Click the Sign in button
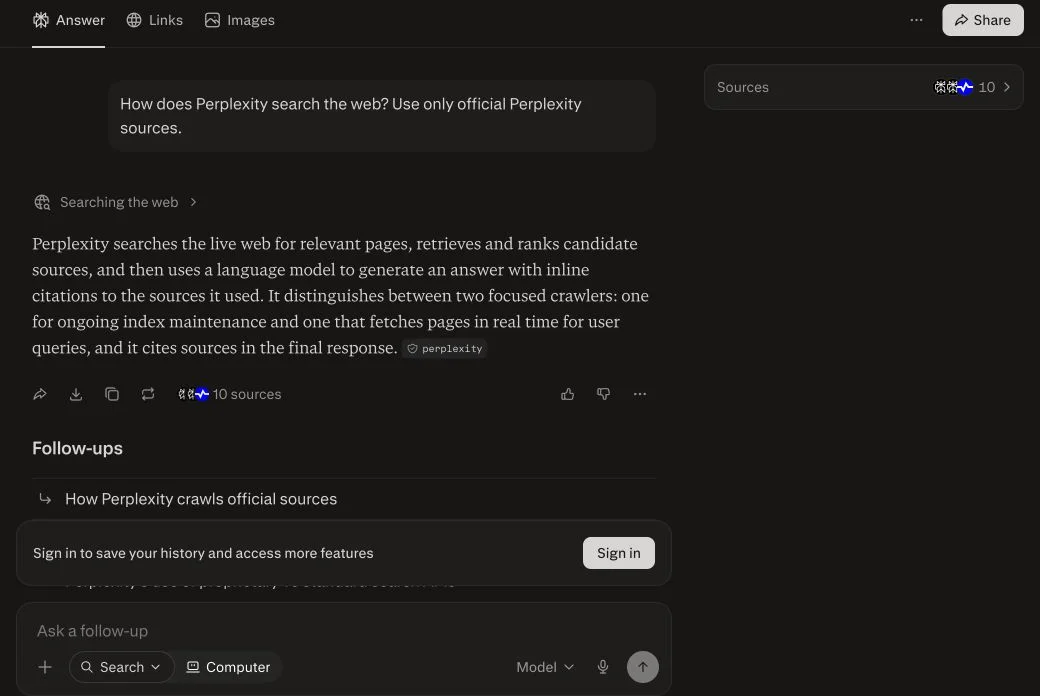Screen dimensions: 1040x696 (618, 553)
